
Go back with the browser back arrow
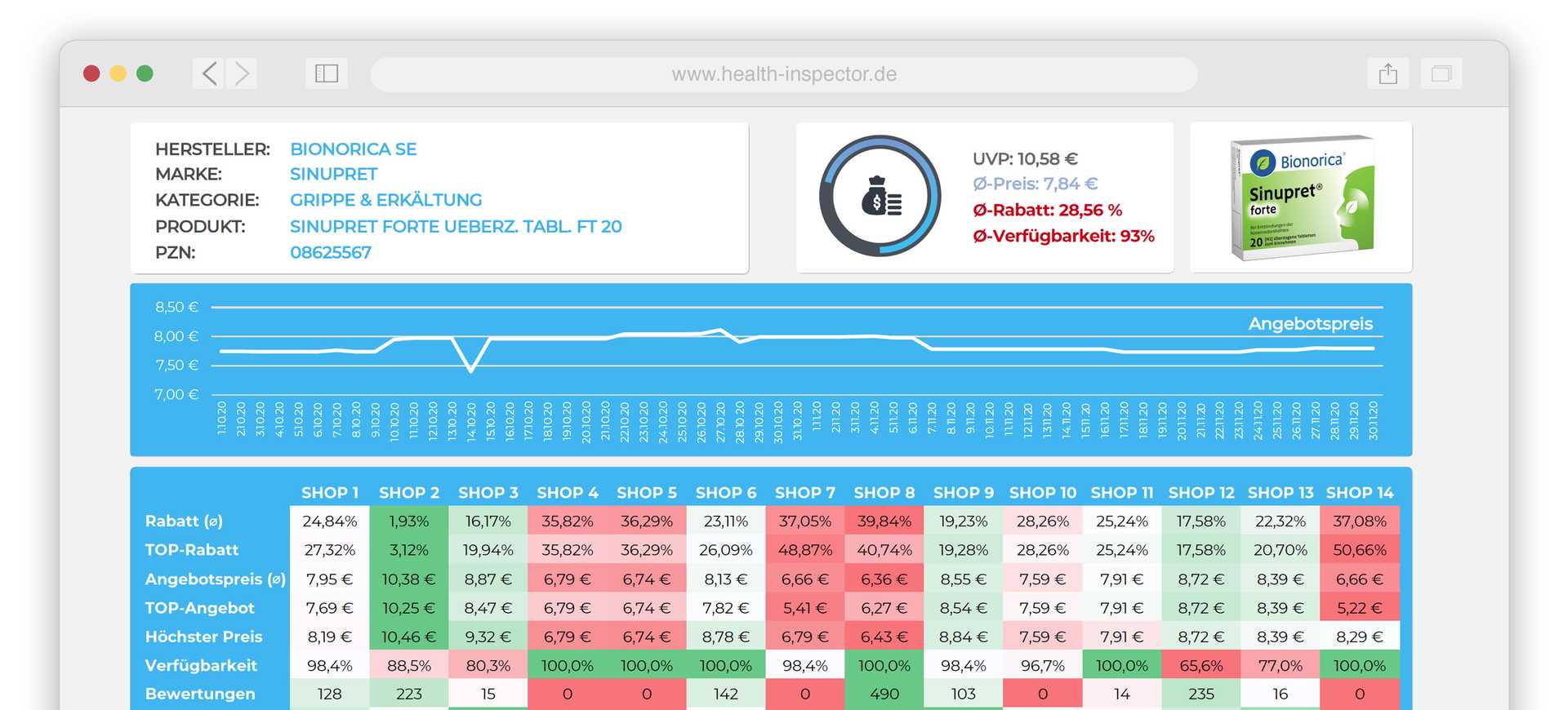tap(209, 73)
